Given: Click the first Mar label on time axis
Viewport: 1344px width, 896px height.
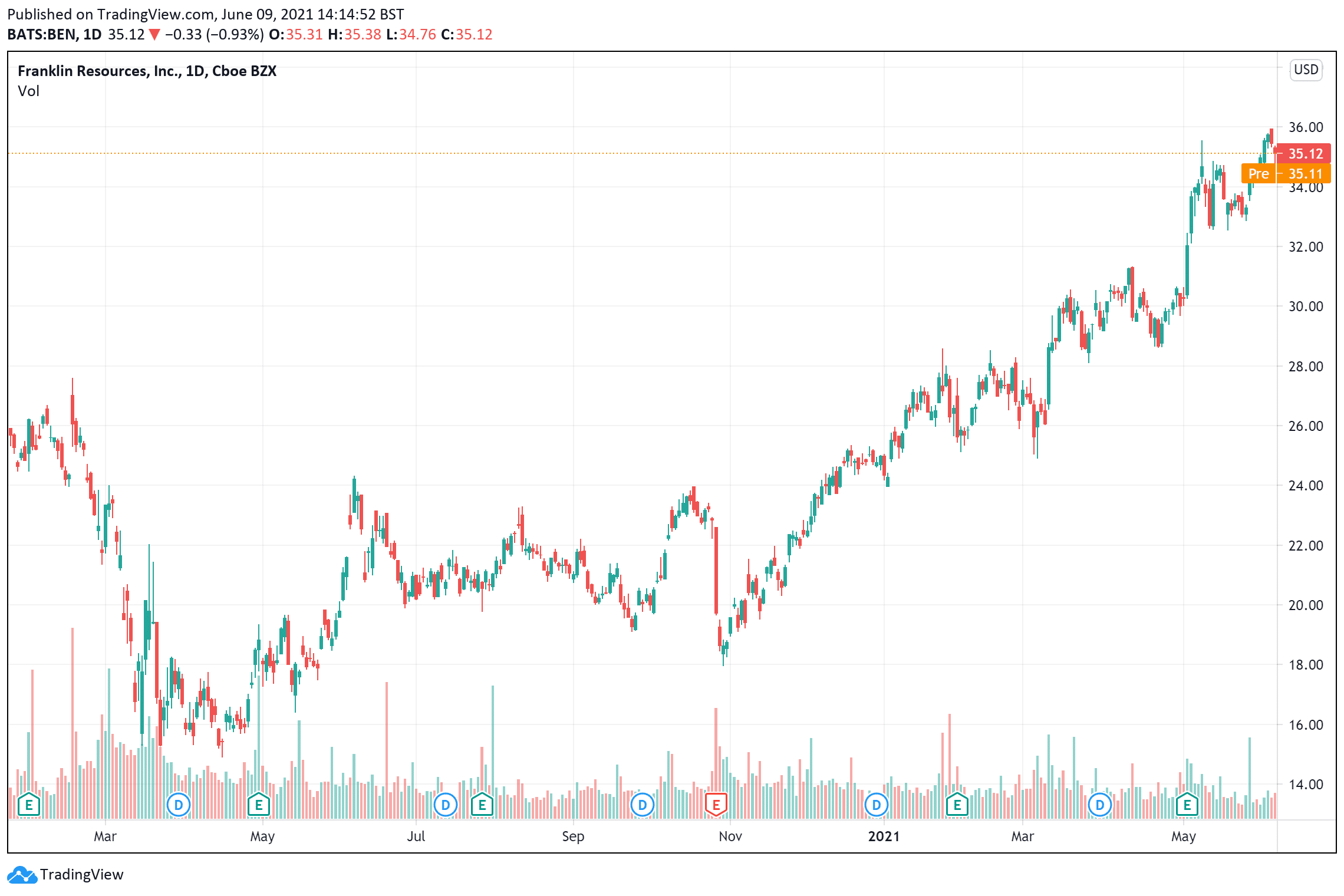Looking at the screenshot, I should tap(106, 836).
